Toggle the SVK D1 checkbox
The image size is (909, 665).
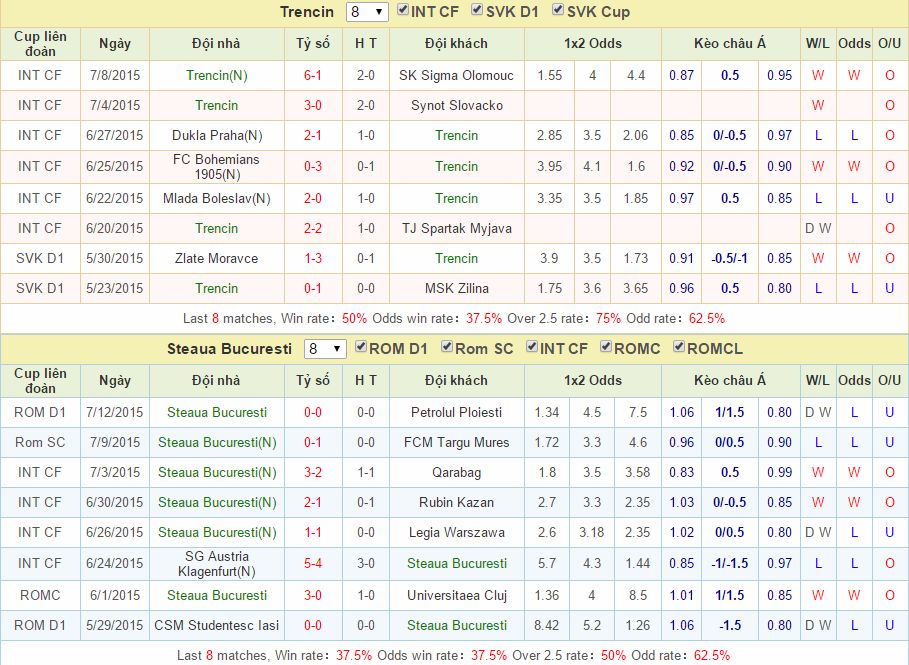[477, 9]
